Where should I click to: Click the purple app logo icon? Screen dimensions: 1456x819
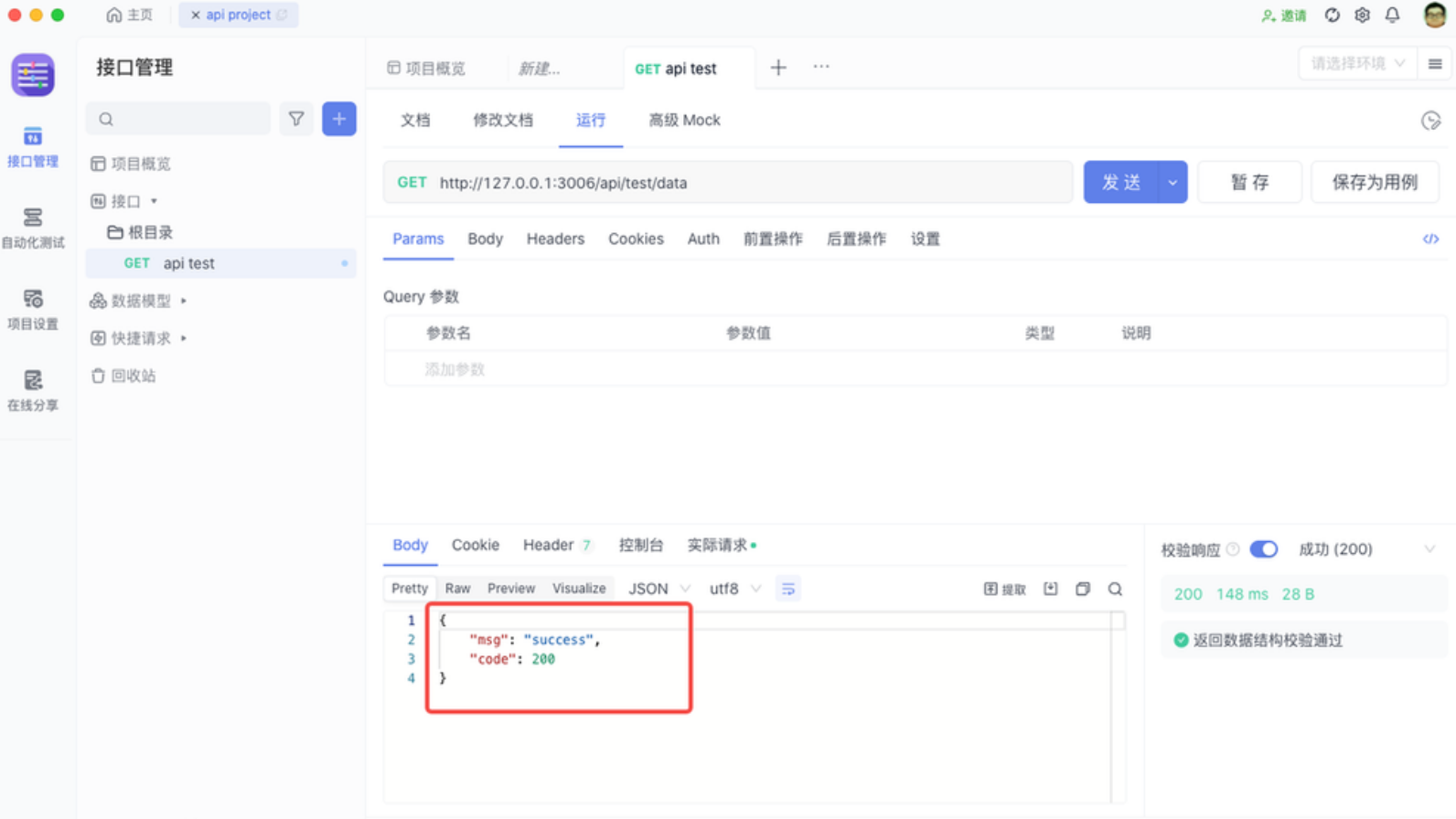(33, 75)
